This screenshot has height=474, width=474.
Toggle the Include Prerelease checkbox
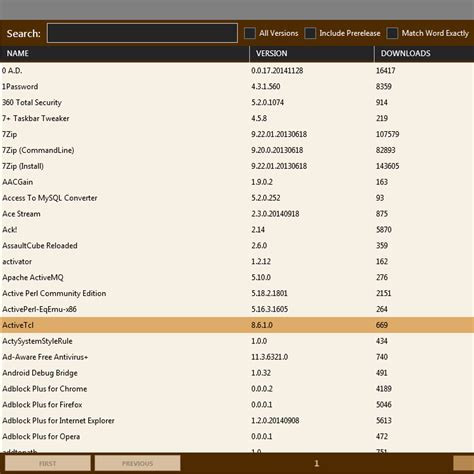[x=310, y=33]
